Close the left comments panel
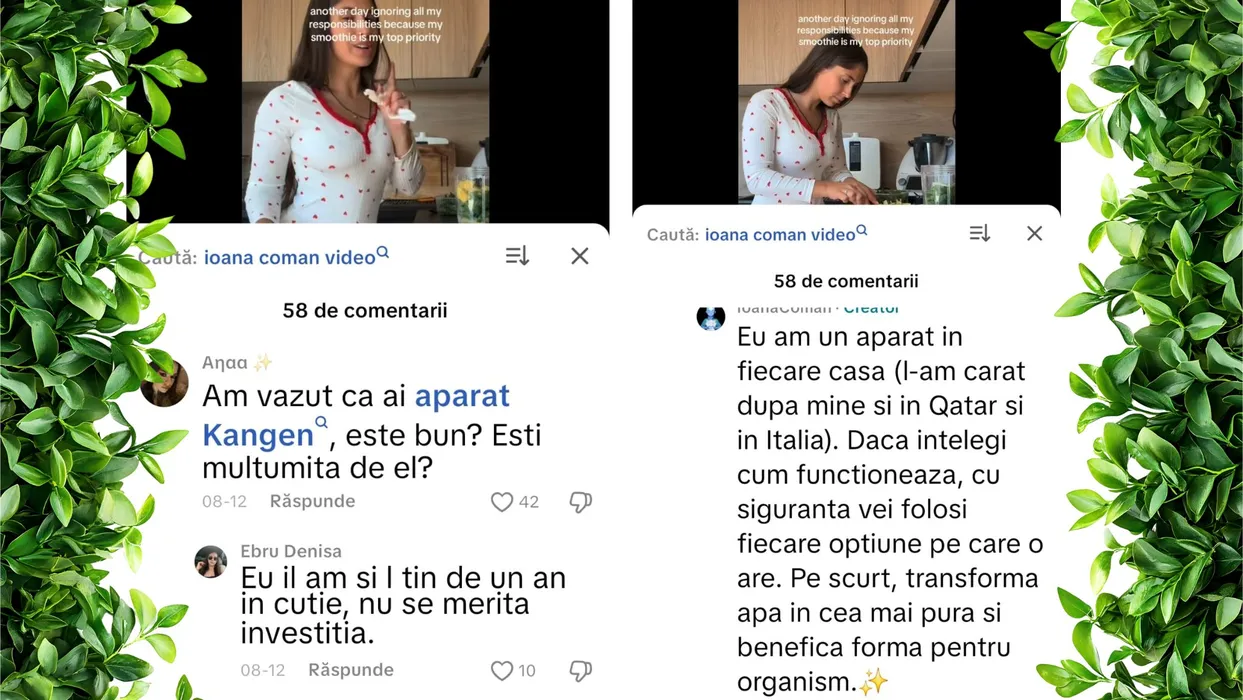 580,256
